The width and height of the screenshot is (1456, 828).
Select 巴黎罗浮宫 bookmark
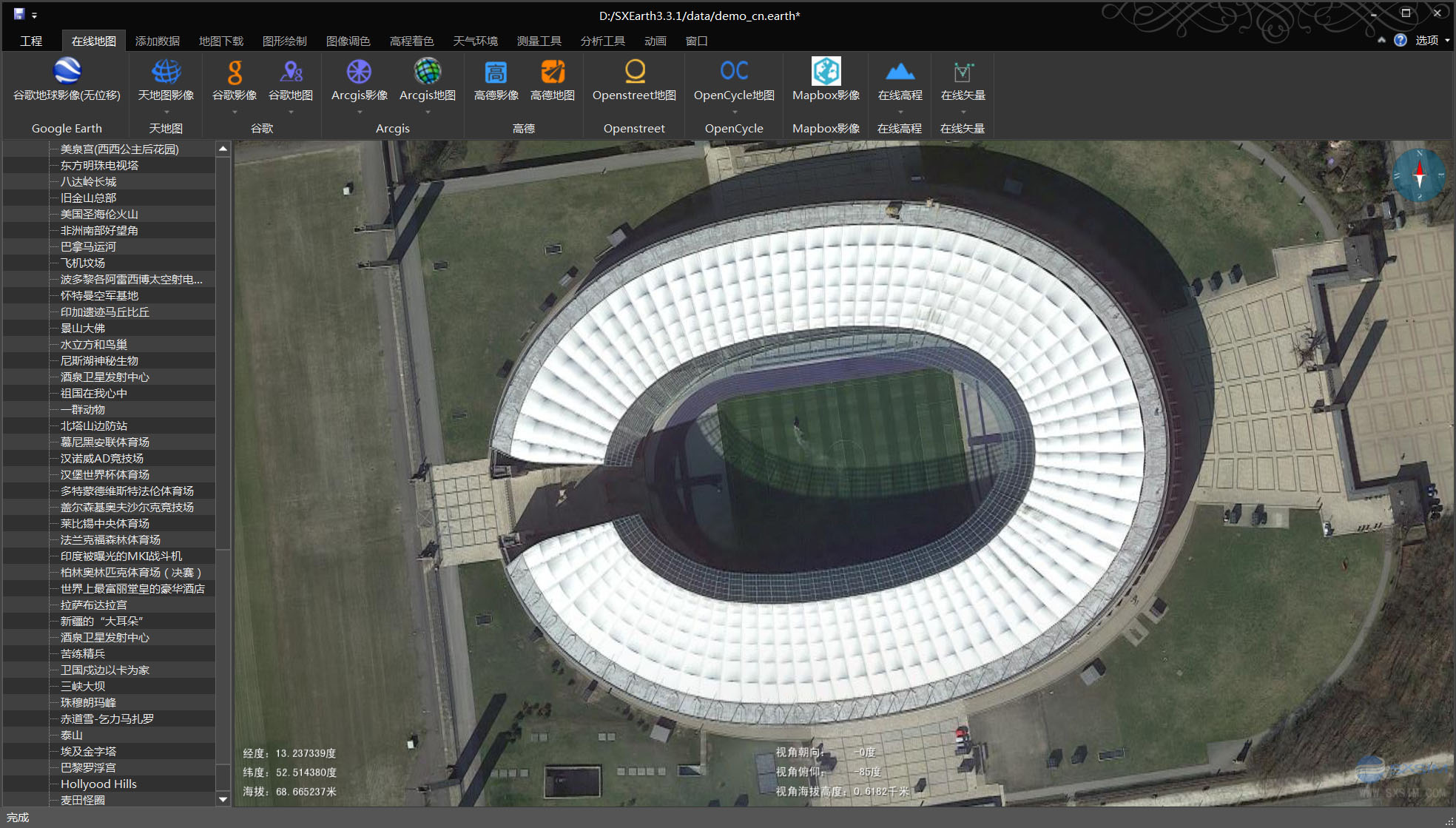(89, 767)
